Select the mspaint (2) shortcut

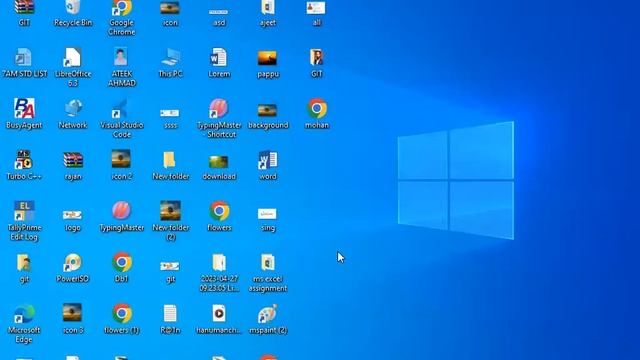click(x=268, y=319)
